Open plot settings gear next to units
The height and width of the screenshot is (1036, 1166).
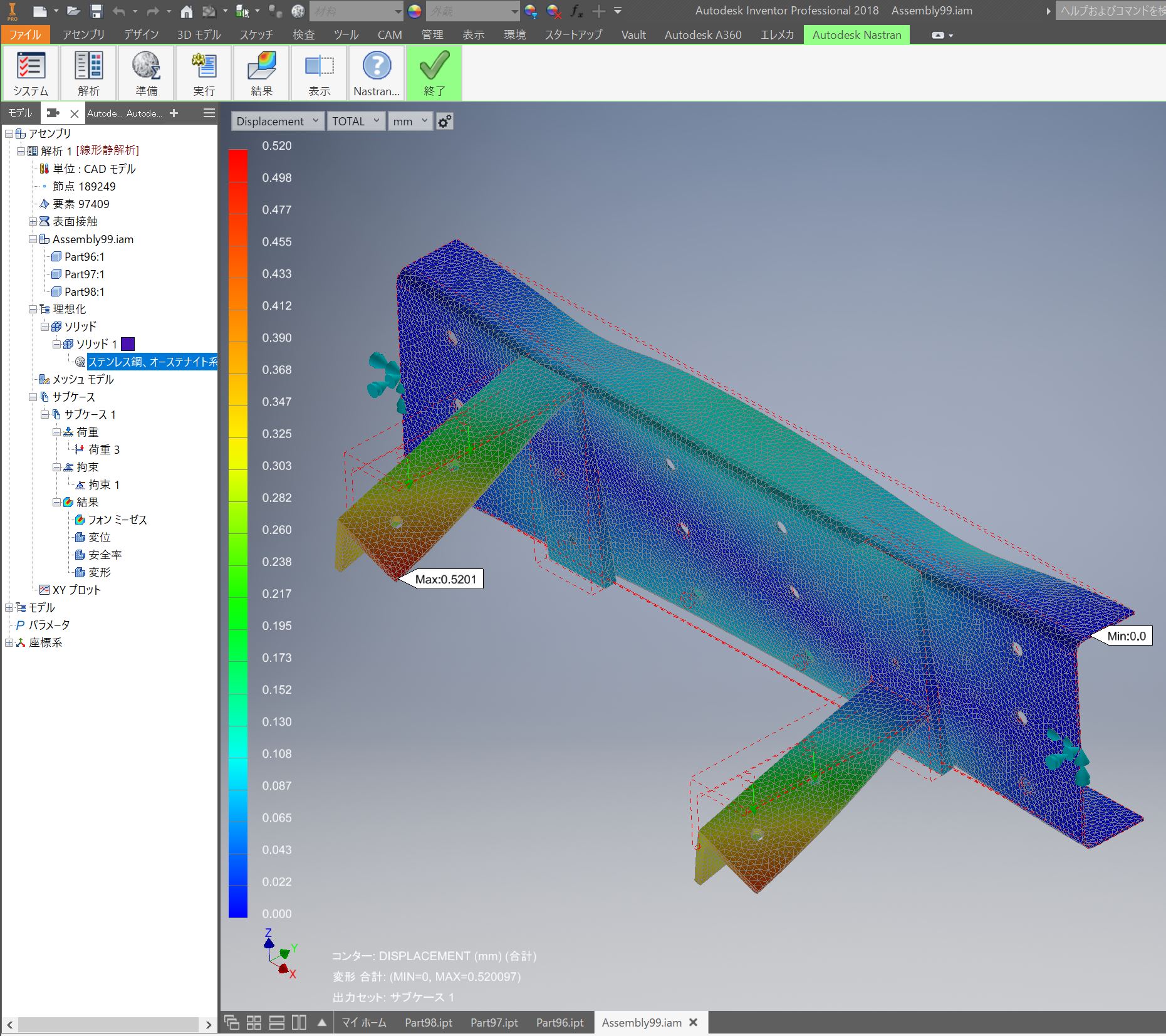click(x=444, y=122)
